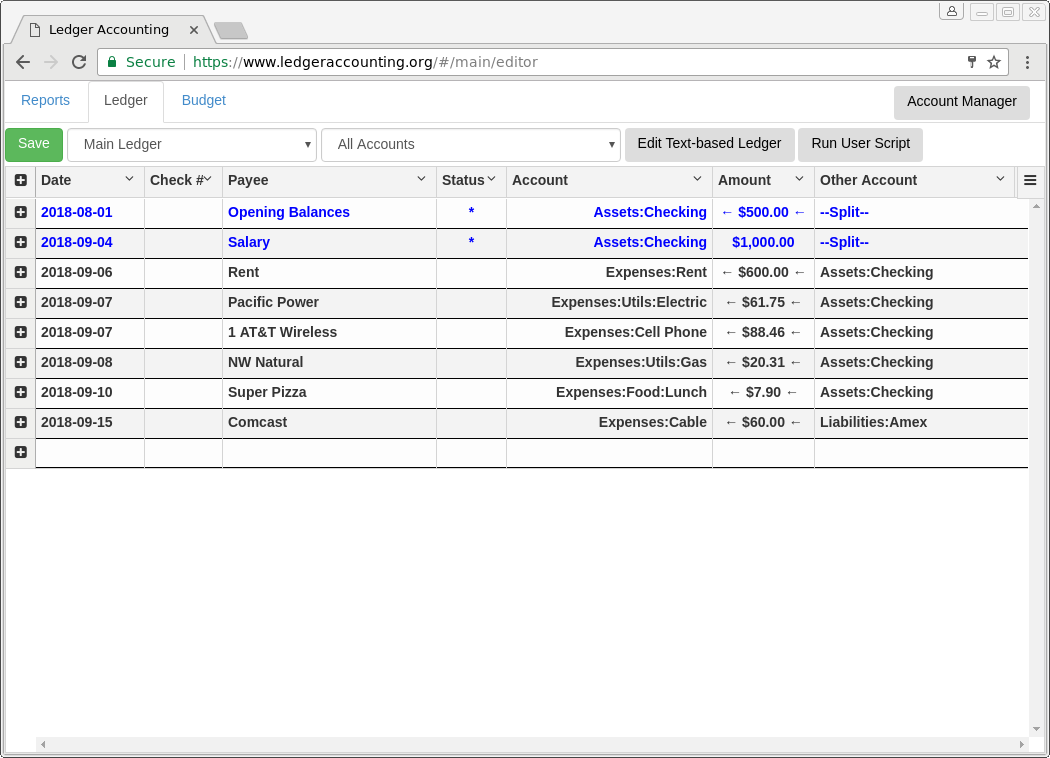Image resolution: width=1050 pixels, height=758 pixels.
Task: Click the key icon in address bar
Action: point(971,62)
